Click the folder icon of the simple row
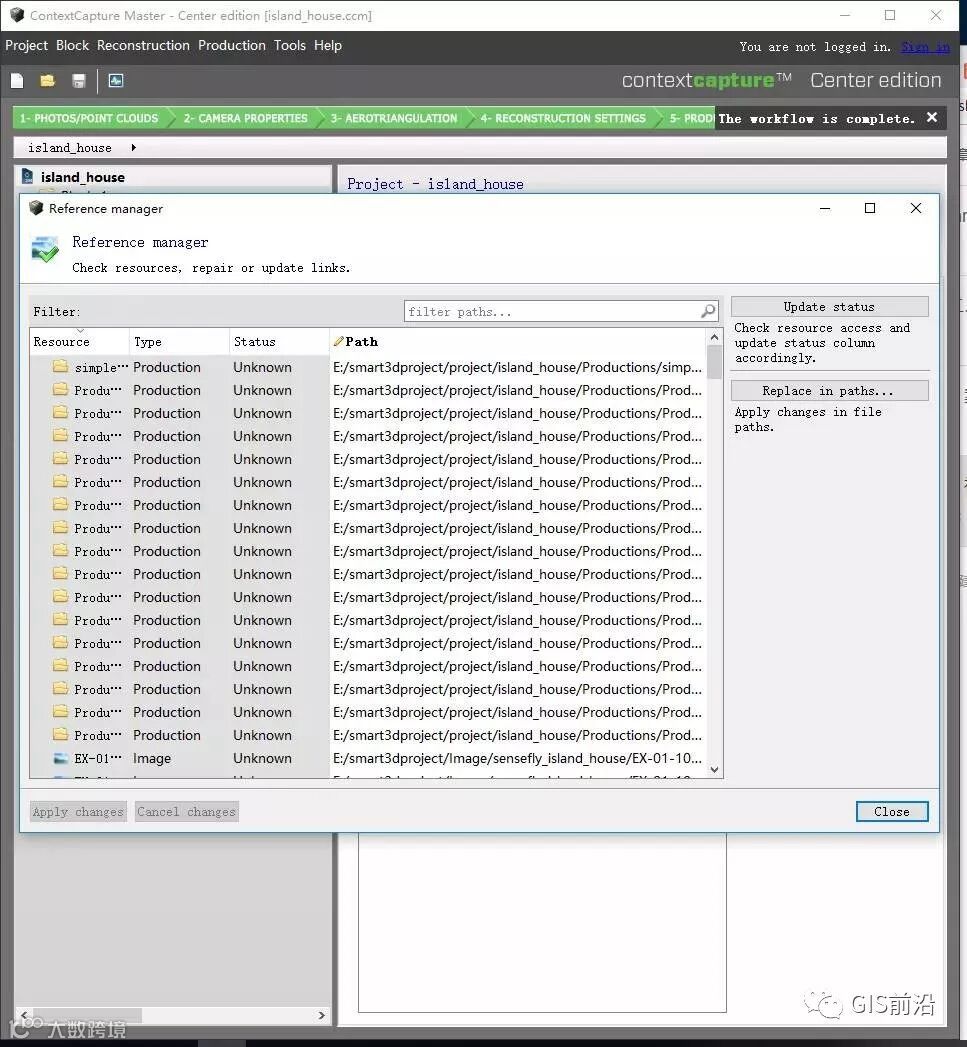 tap(61, 367)
